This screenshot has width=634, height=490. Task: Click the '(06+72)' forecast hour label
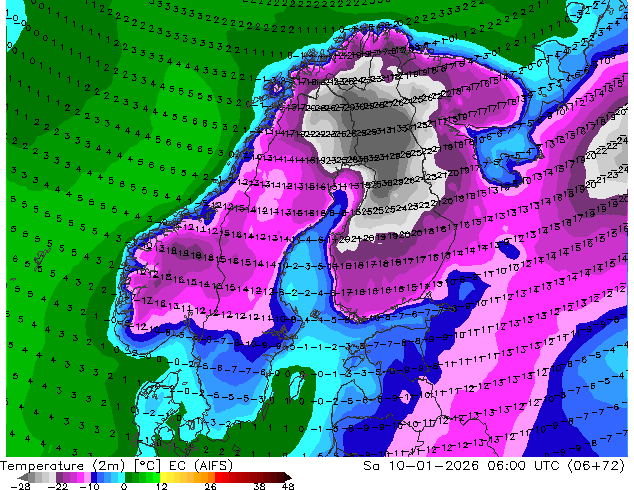tap(596, 466)
